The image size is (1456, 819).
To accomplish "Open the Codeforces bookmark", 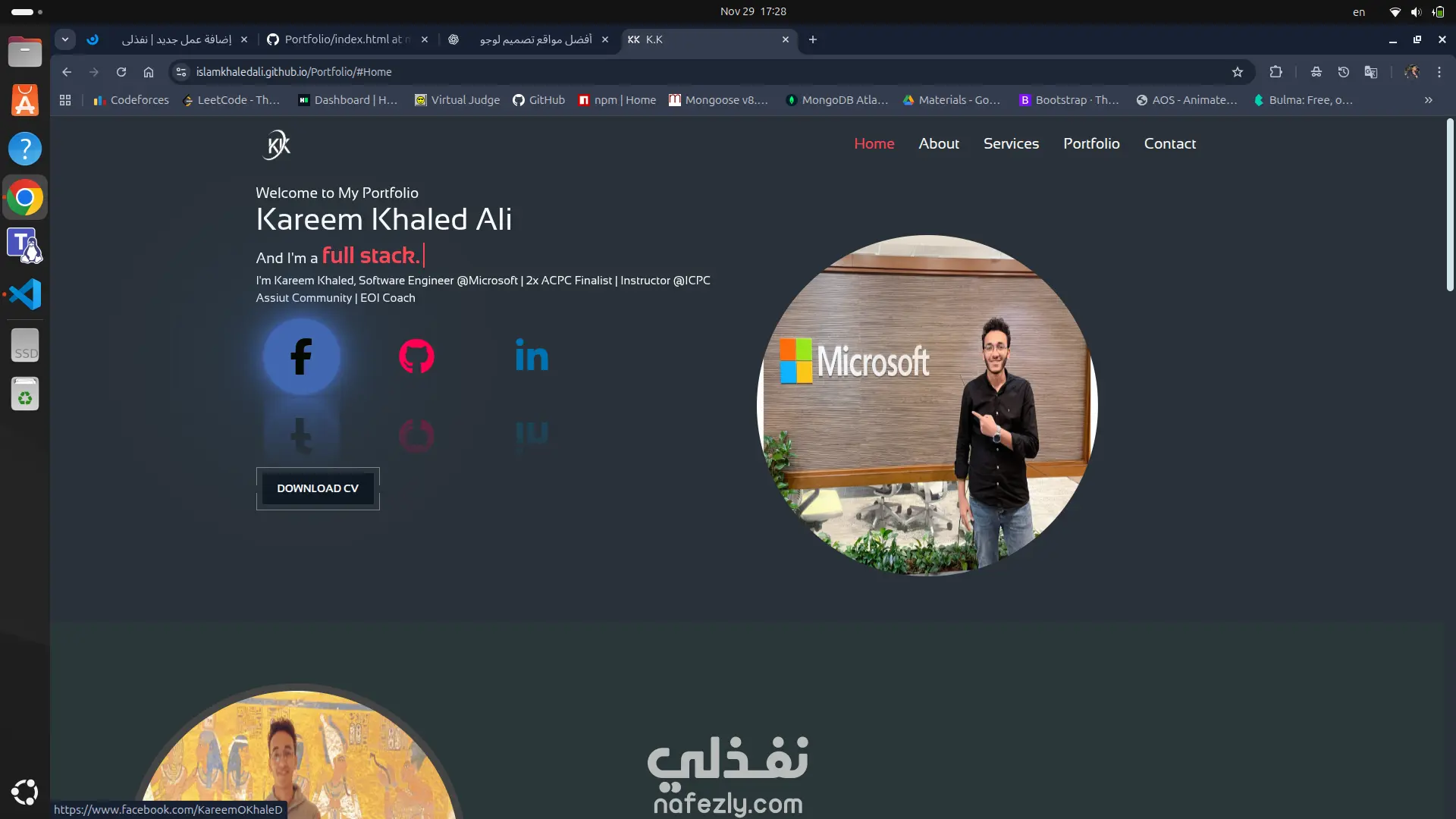I will [131, 100].
